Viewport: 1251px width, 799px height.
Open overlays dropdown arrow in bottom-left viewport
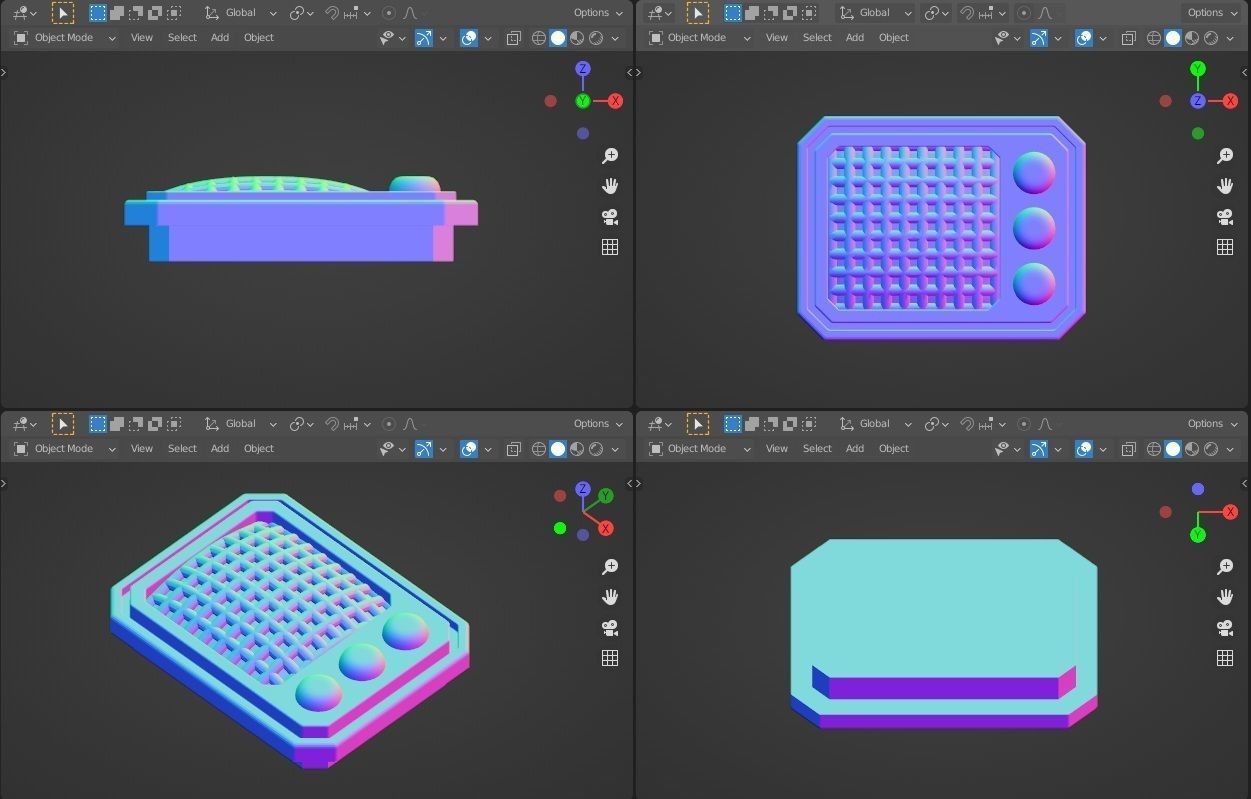tap(488, 449)
